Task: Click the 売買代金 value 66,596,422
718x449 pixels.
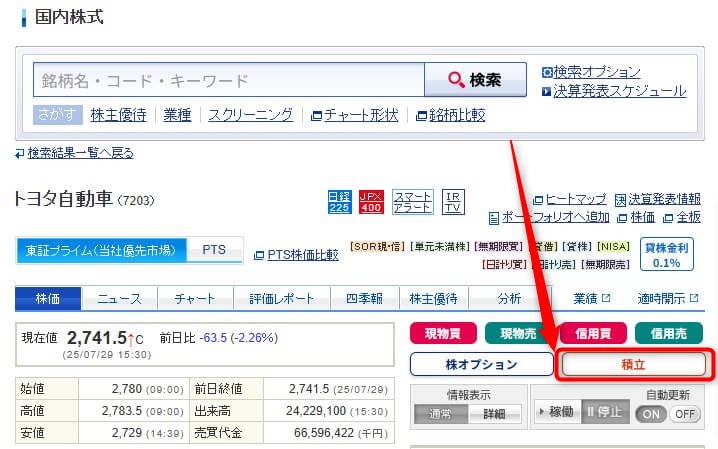Action: coord(324,433)
